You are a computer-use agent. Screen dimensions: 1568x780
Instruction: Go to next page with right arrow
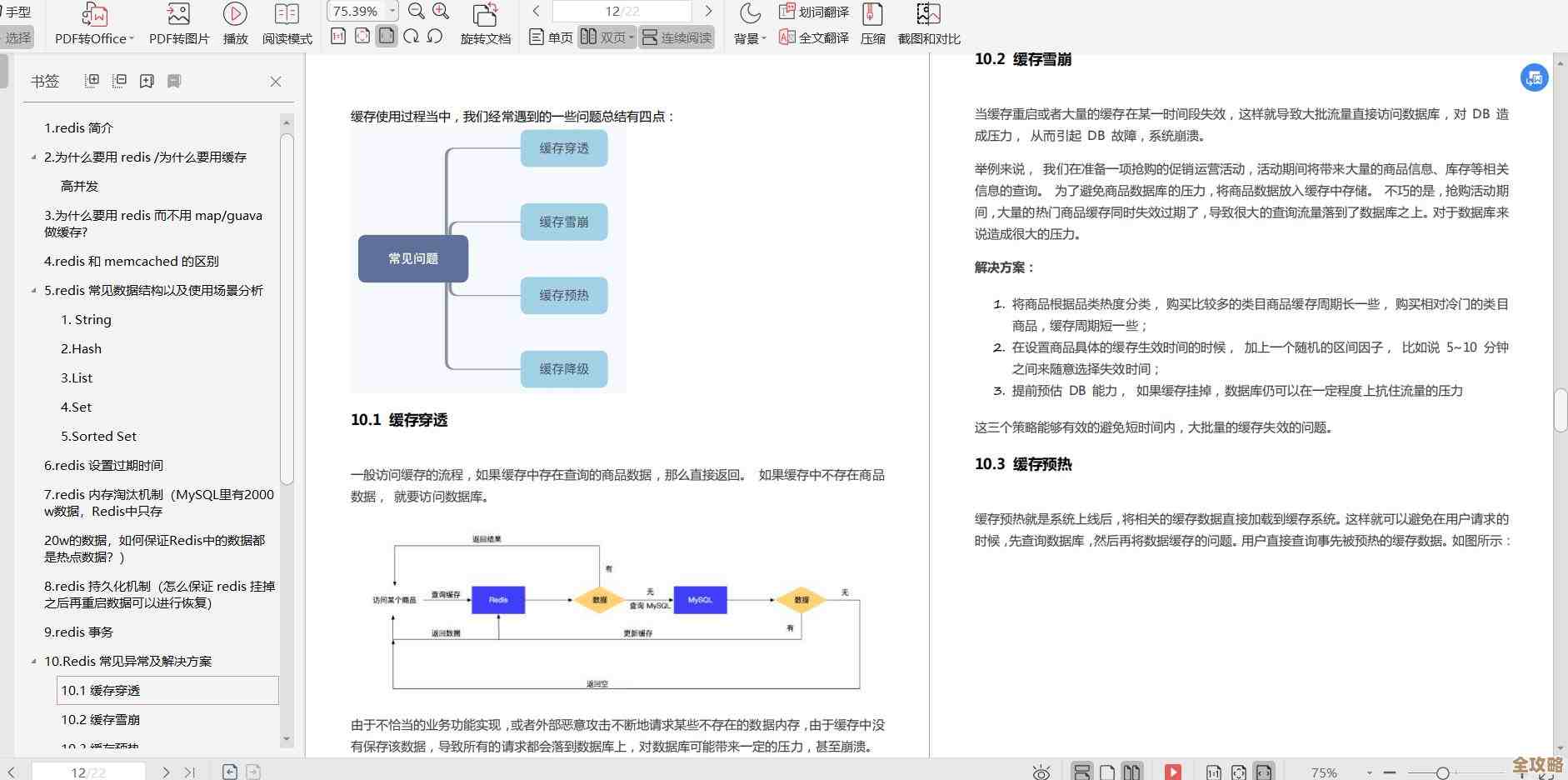pos(707,11)
